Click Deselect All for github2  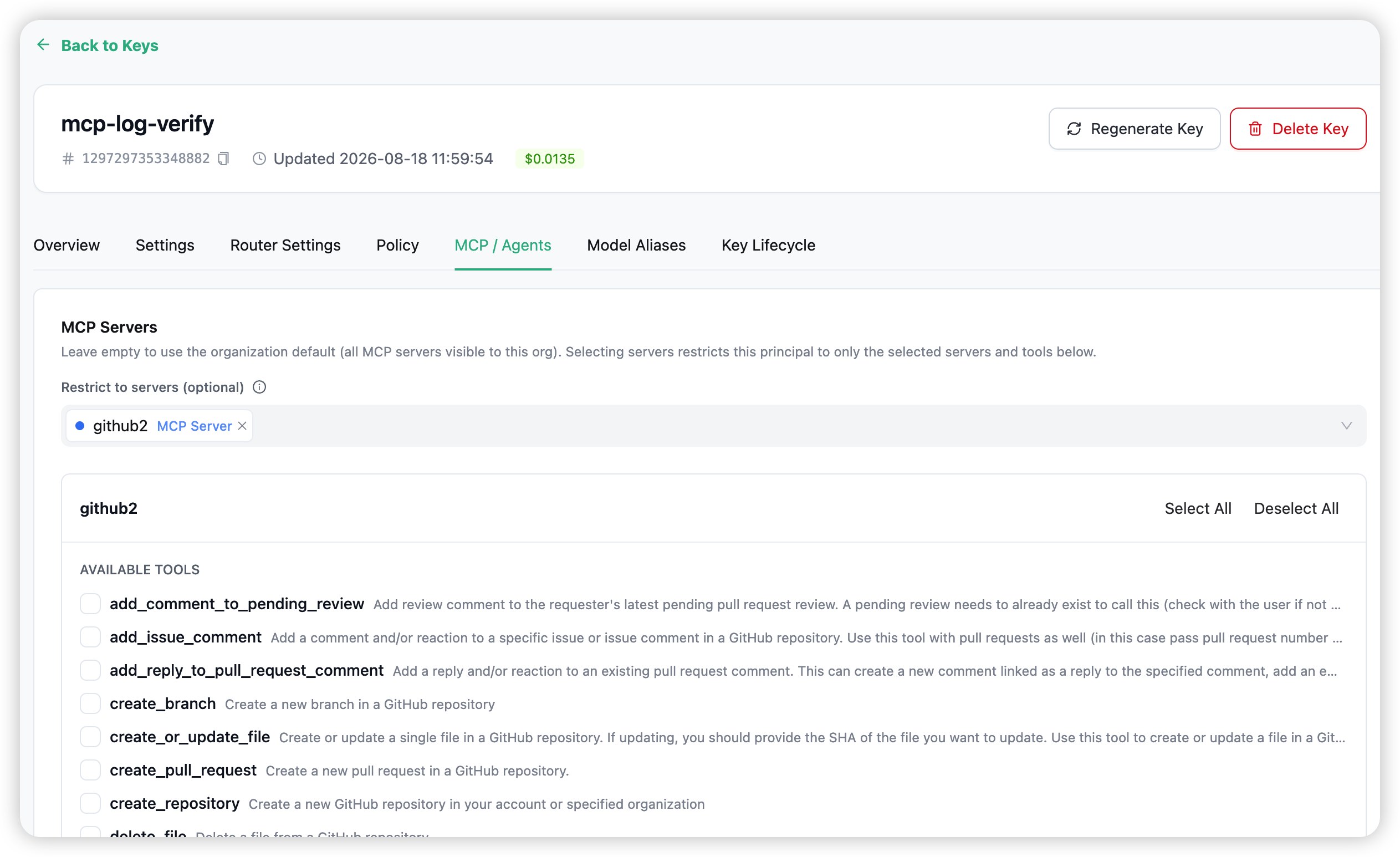coord(1296,508)
